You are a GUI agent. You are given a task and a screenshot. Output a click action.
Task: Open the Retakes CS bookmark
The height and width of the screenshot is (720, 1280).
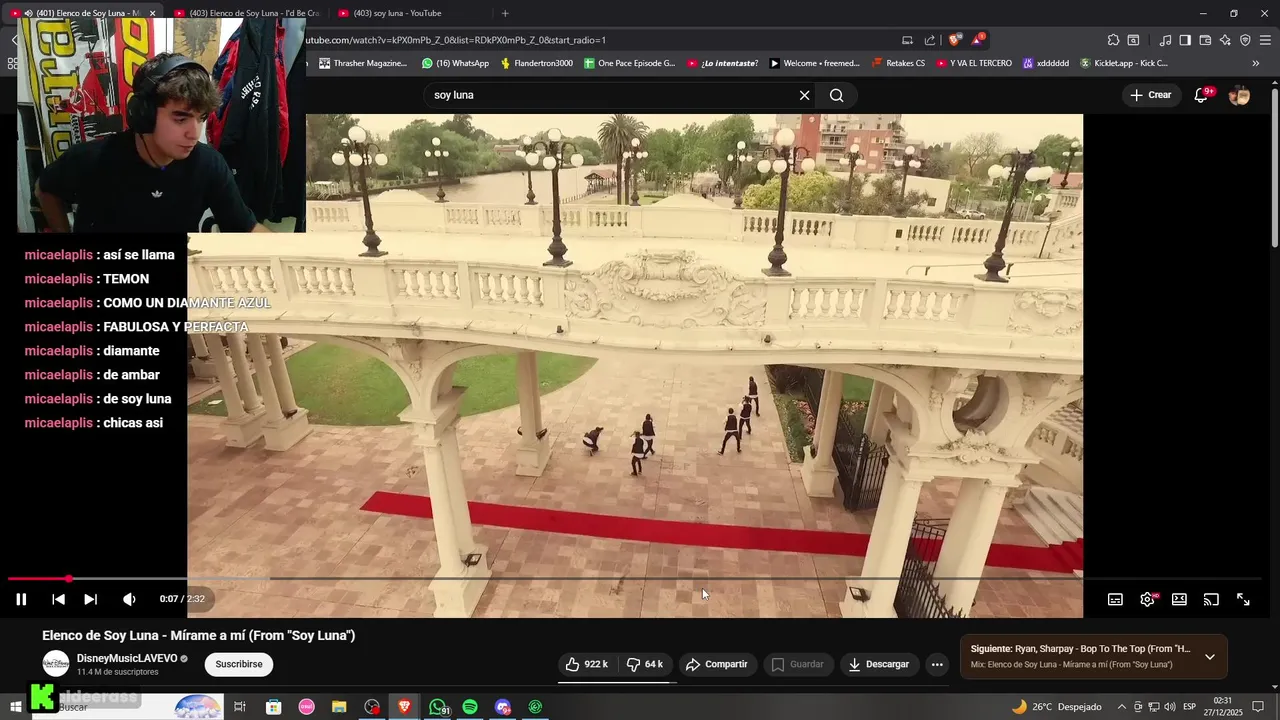tap(898, 63)
